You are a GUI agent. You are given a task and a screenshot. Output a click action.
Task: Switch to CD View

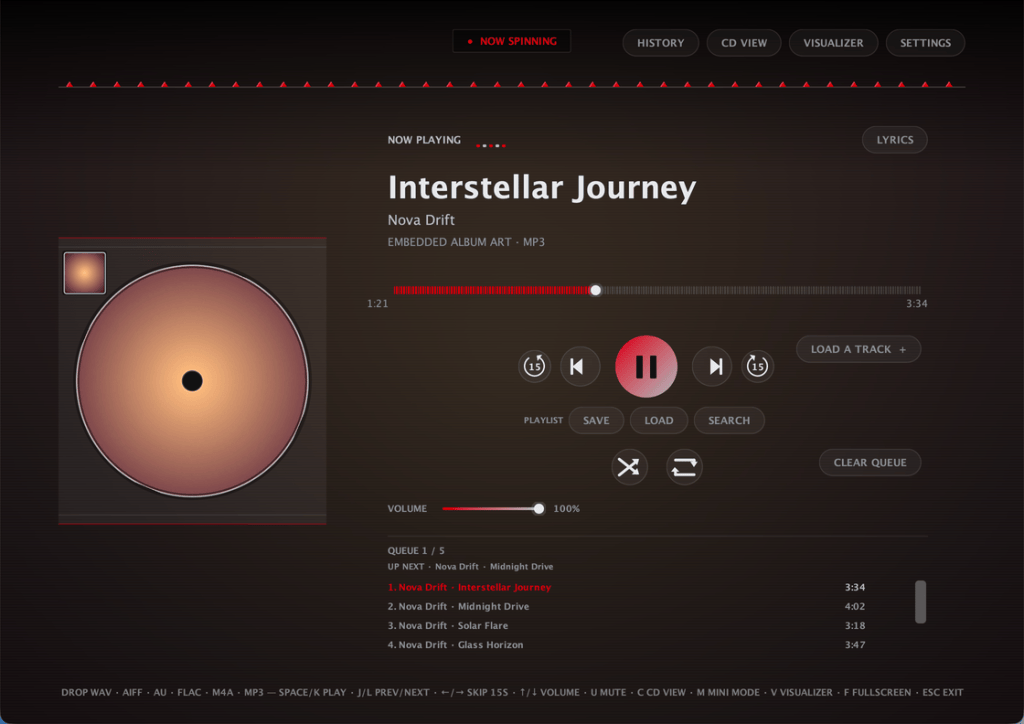click(x=744, y=43)
